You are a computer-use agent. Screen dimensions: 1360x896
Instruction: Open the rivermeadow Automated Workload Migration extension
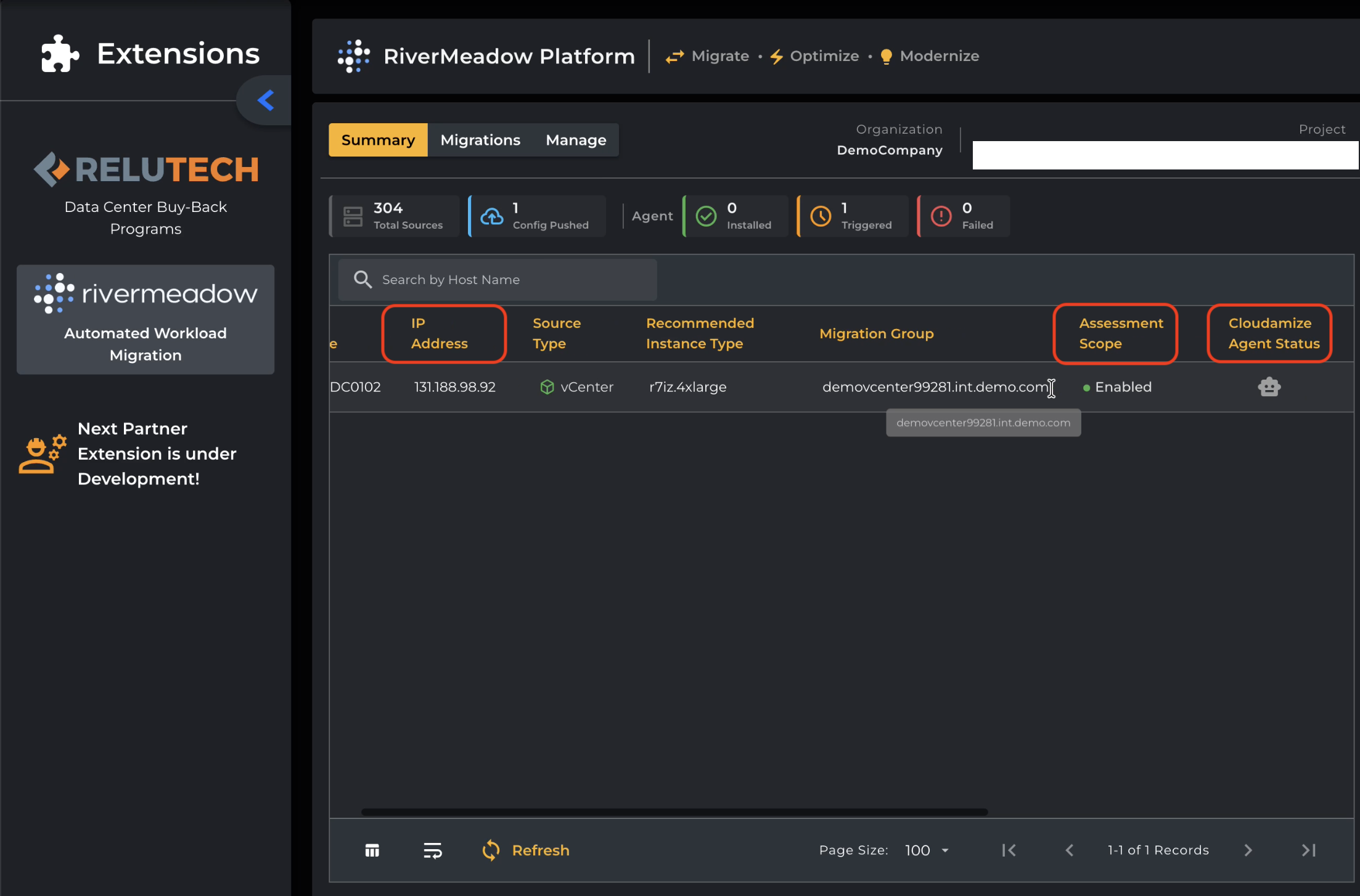tap(145, 320)
